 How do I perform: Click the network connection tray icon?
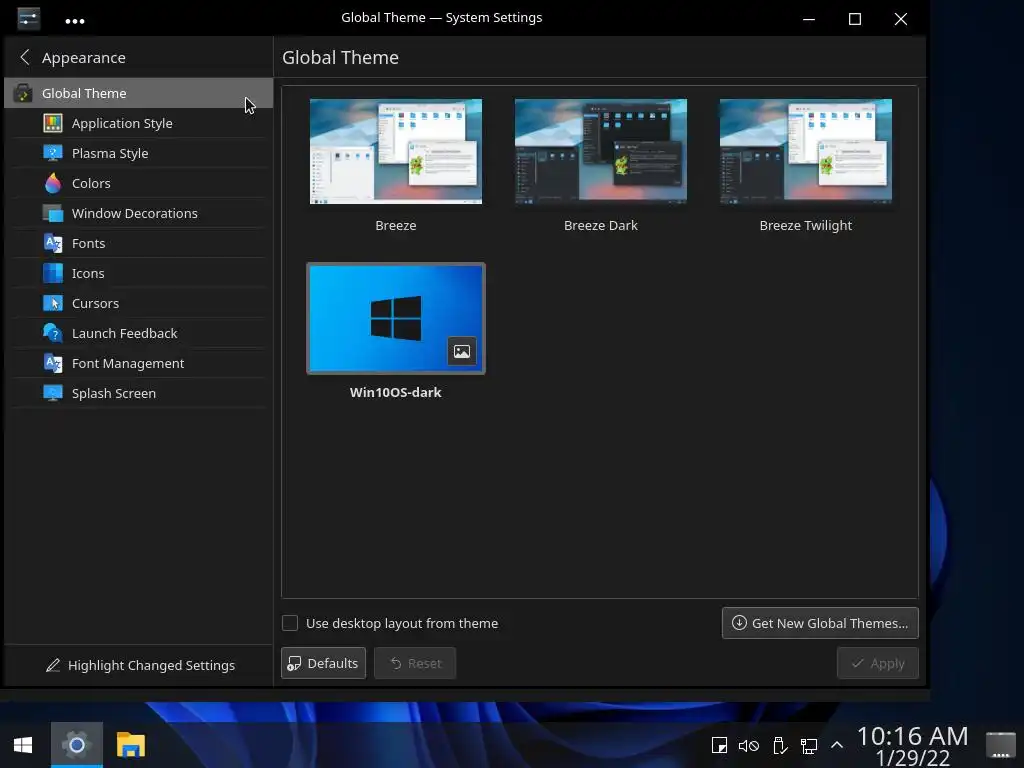click(x=808, y=745)
